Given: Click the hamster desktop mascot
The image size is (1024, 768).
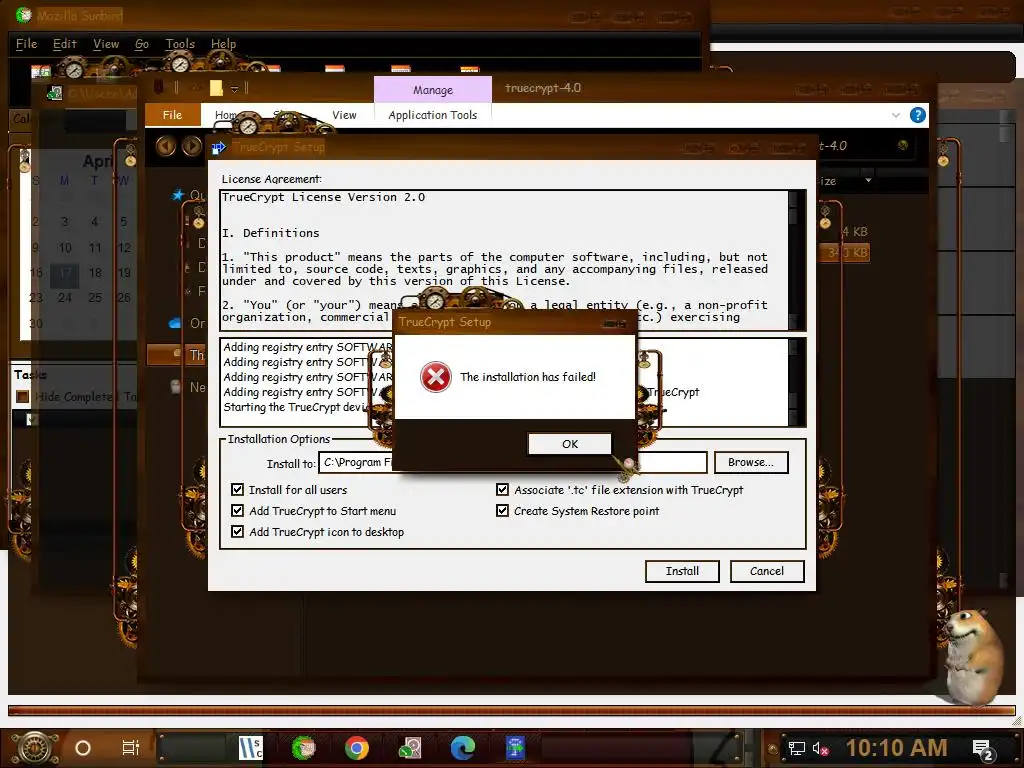Looking at the screenshot, I should point(974,656).
